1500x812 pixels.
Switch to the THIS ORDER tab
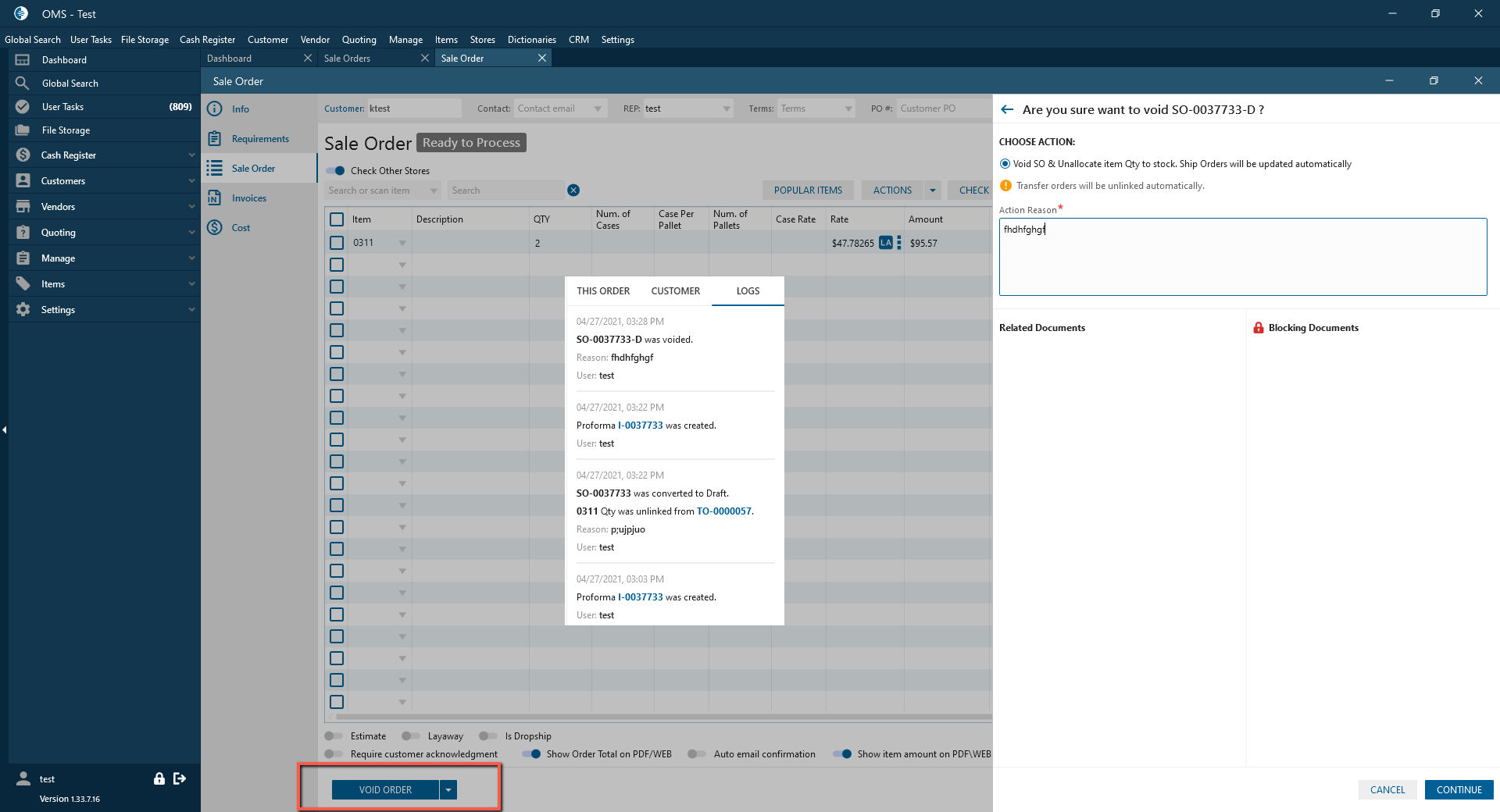coord(603,291)
